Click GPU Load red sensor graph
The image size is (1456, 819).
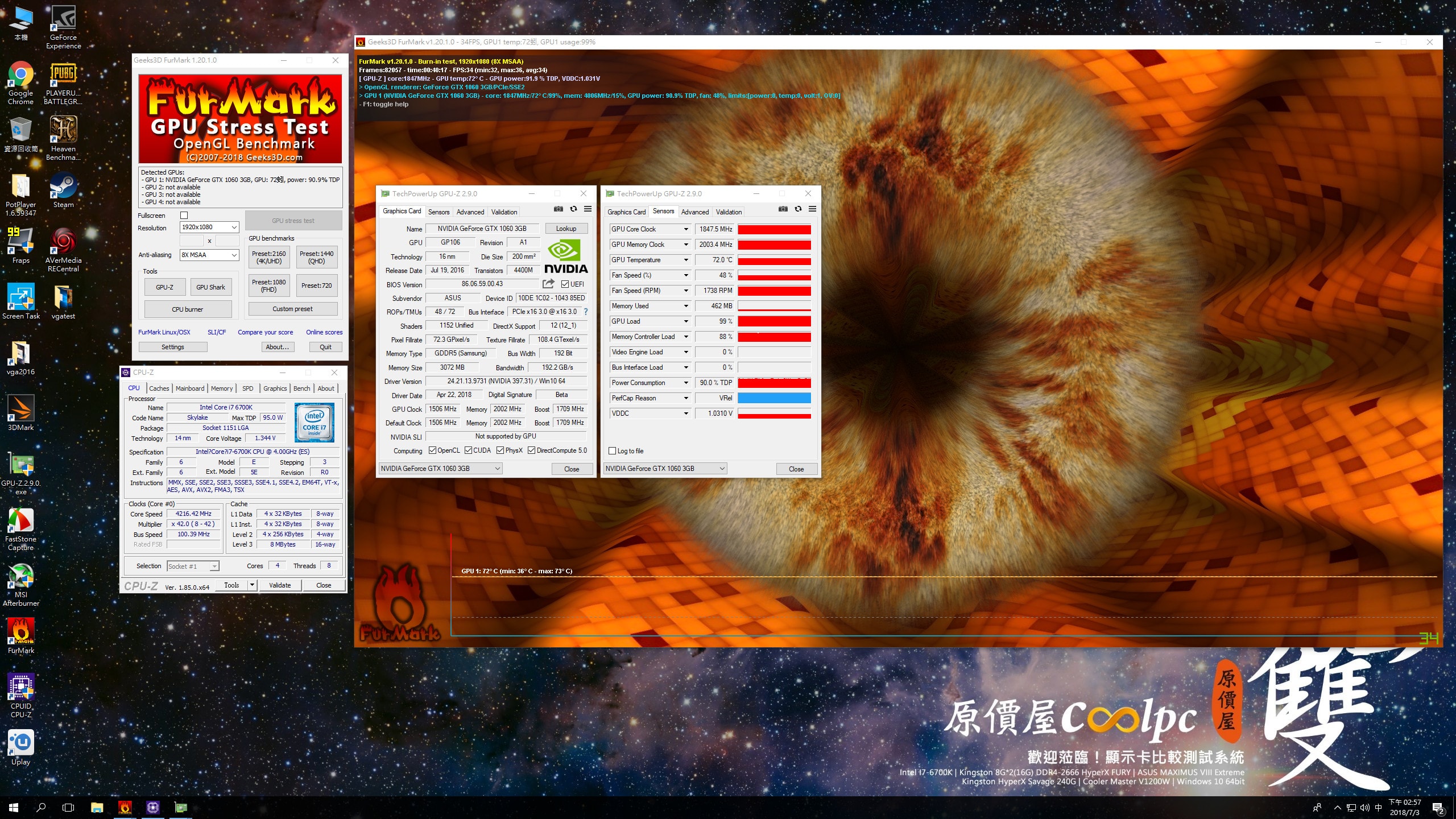(x=774, y=321)
